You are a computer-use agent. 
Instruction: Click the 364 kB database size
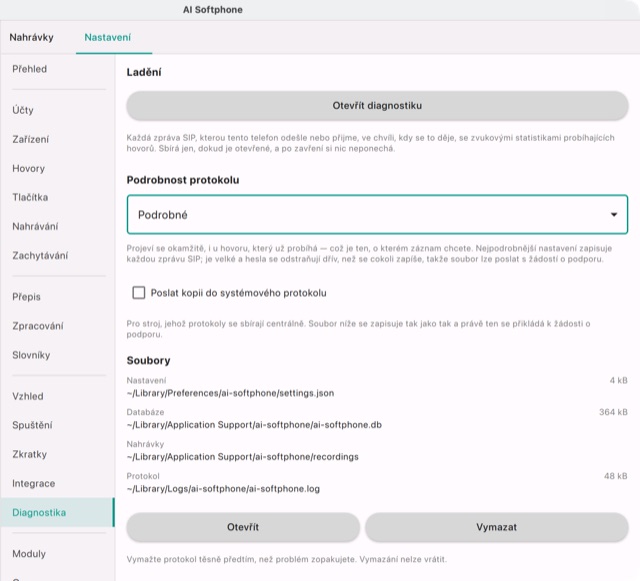click(x=613, y=412)
